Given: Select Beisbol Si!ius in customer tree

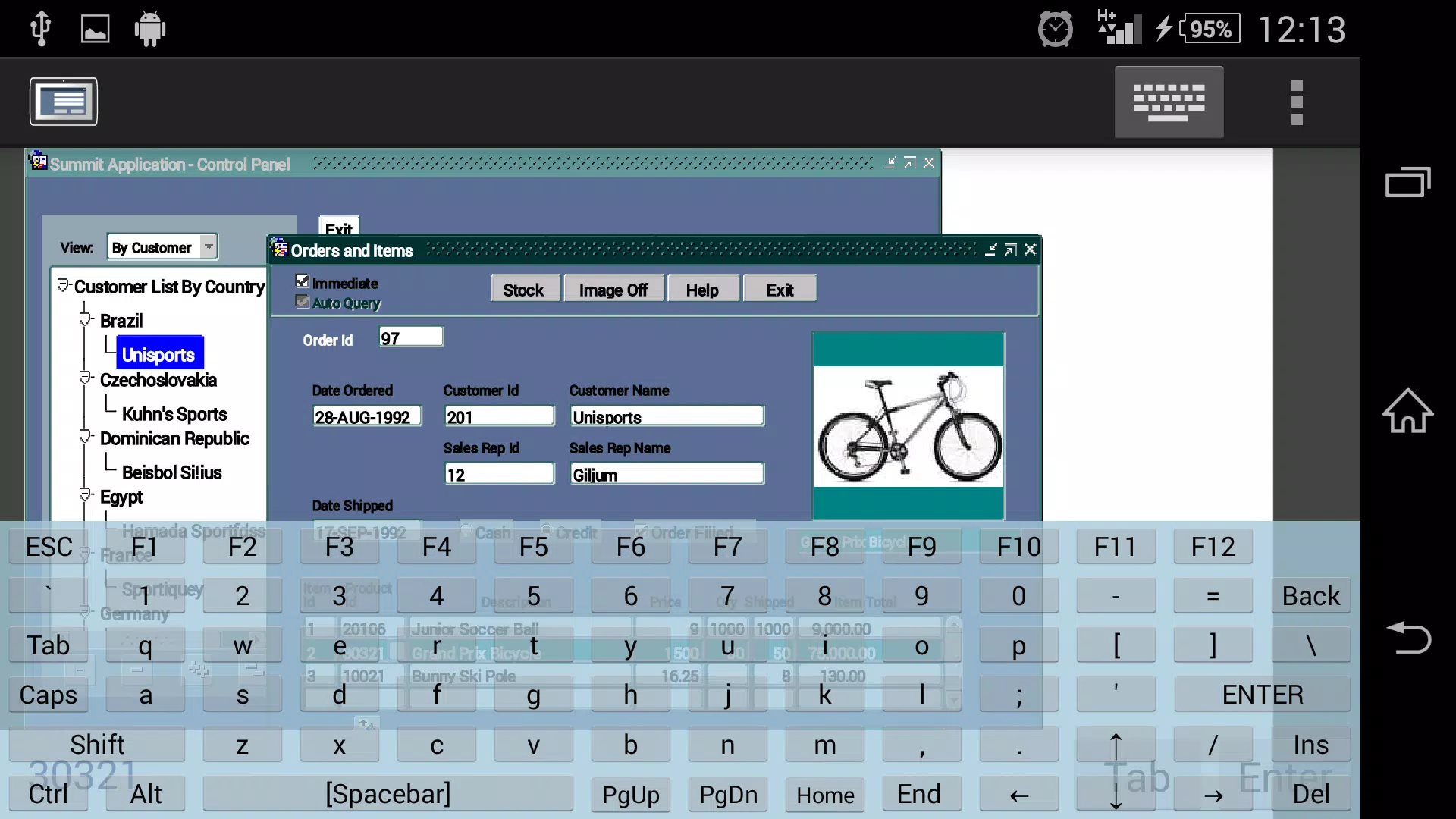Looking at the screenshot, I should click(172, 472).
